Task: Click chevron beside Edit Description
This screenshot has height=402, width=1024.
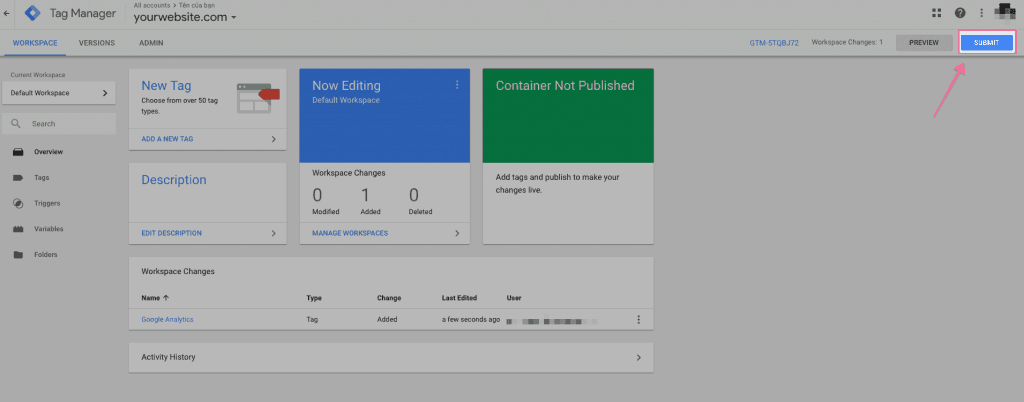Action: pos(274,233)
